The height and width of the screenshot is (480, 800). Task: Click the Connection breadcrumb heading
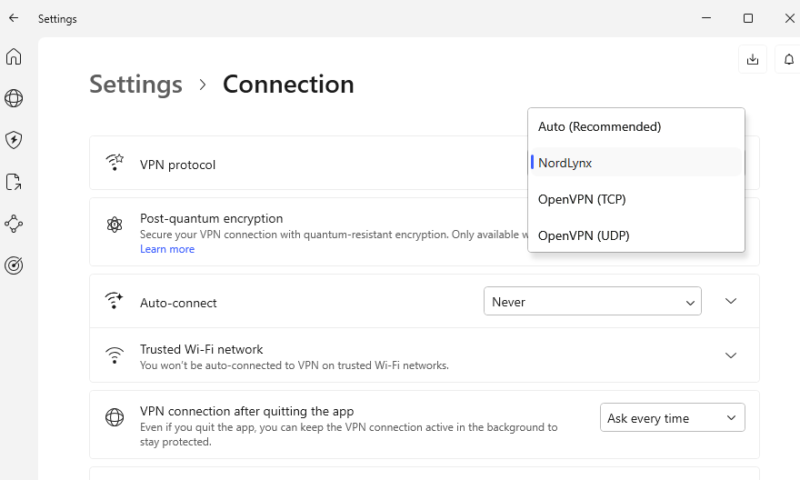point(288,84)
